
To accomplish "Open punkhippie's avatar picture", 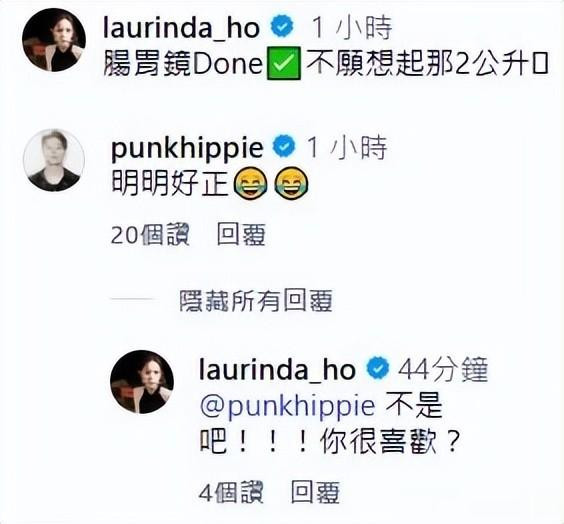I will pos(54,160).
